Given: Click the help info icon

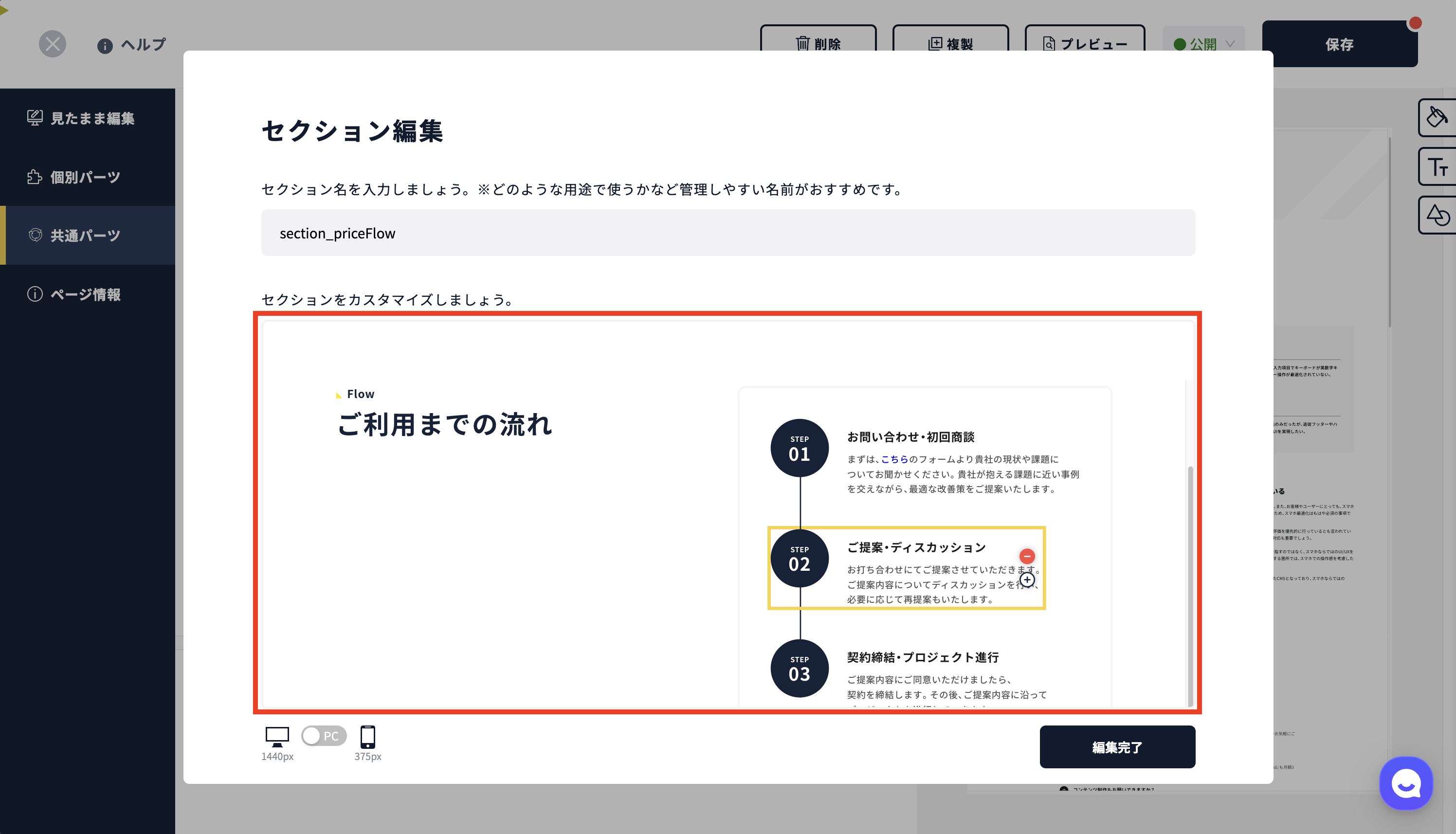Looking at the screenshot, I should coord(105,46).
